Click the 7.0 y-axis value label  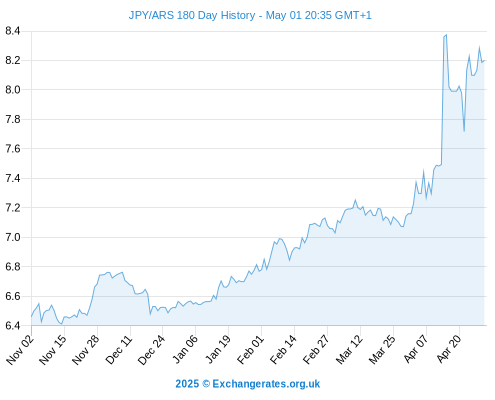(x=13, y=237)
